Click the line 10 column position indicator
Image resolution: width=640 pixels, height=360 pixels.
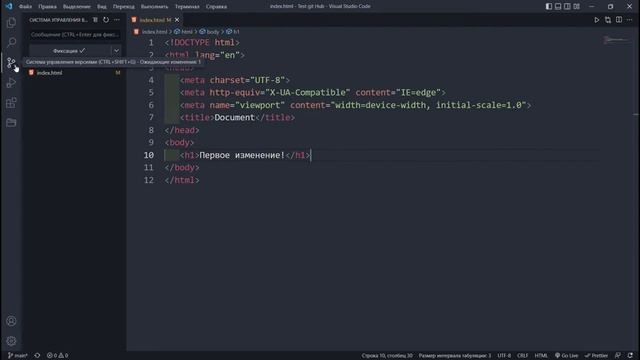[x=387, y=356]
